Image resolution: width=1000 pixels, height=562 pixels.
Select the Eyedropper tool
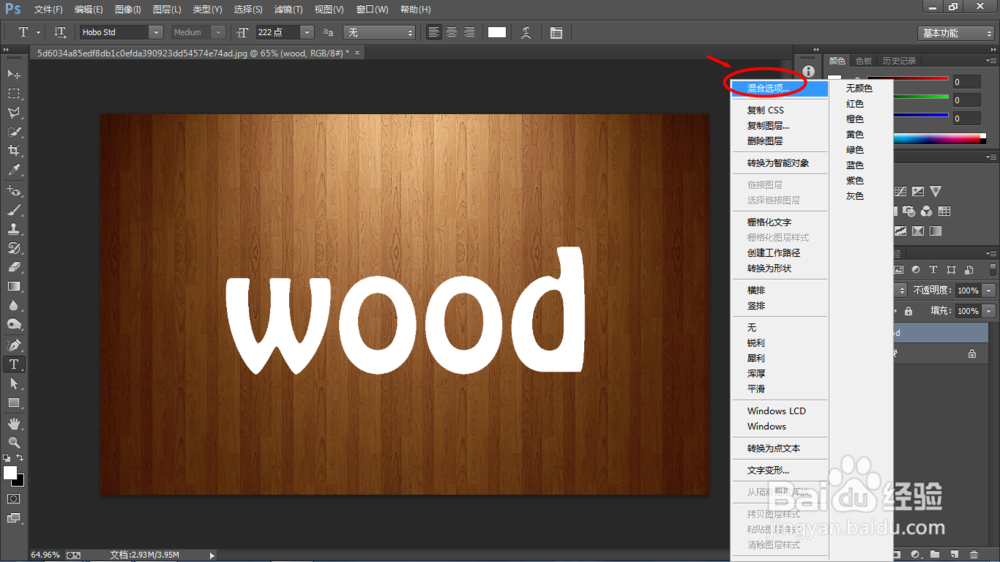(x=14, y=170)
